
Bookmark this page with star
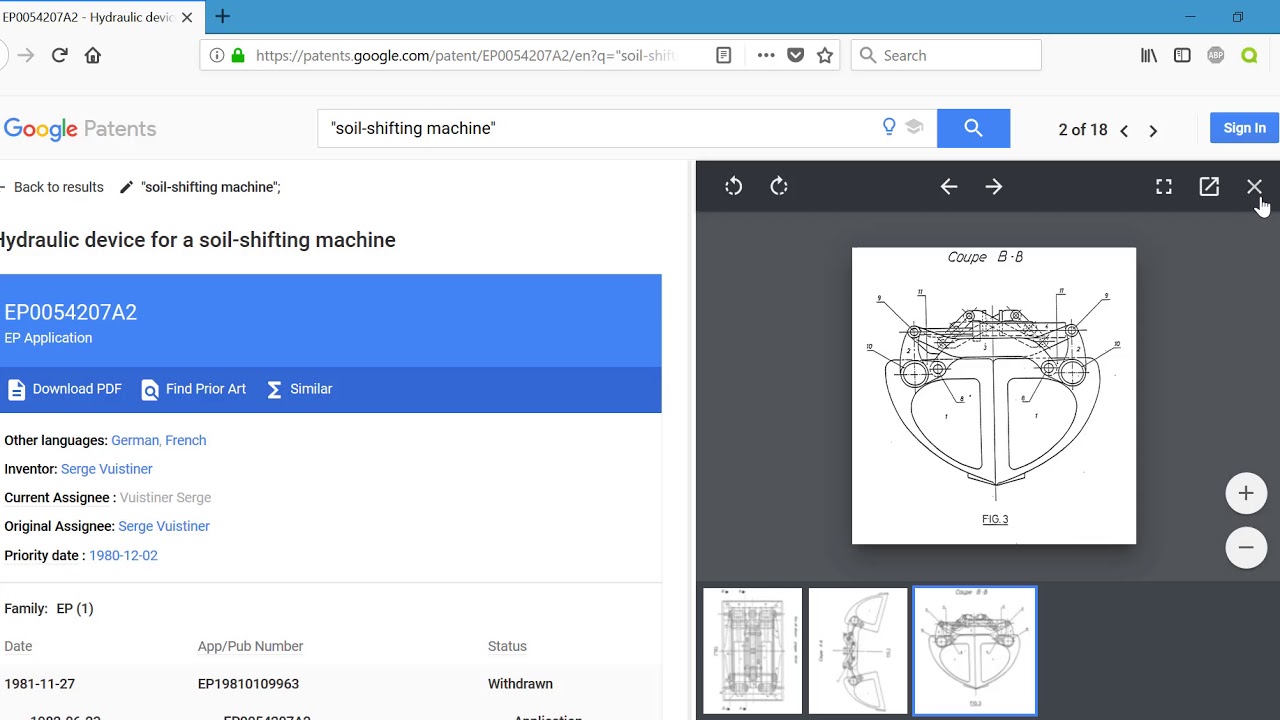coord(825,55)
